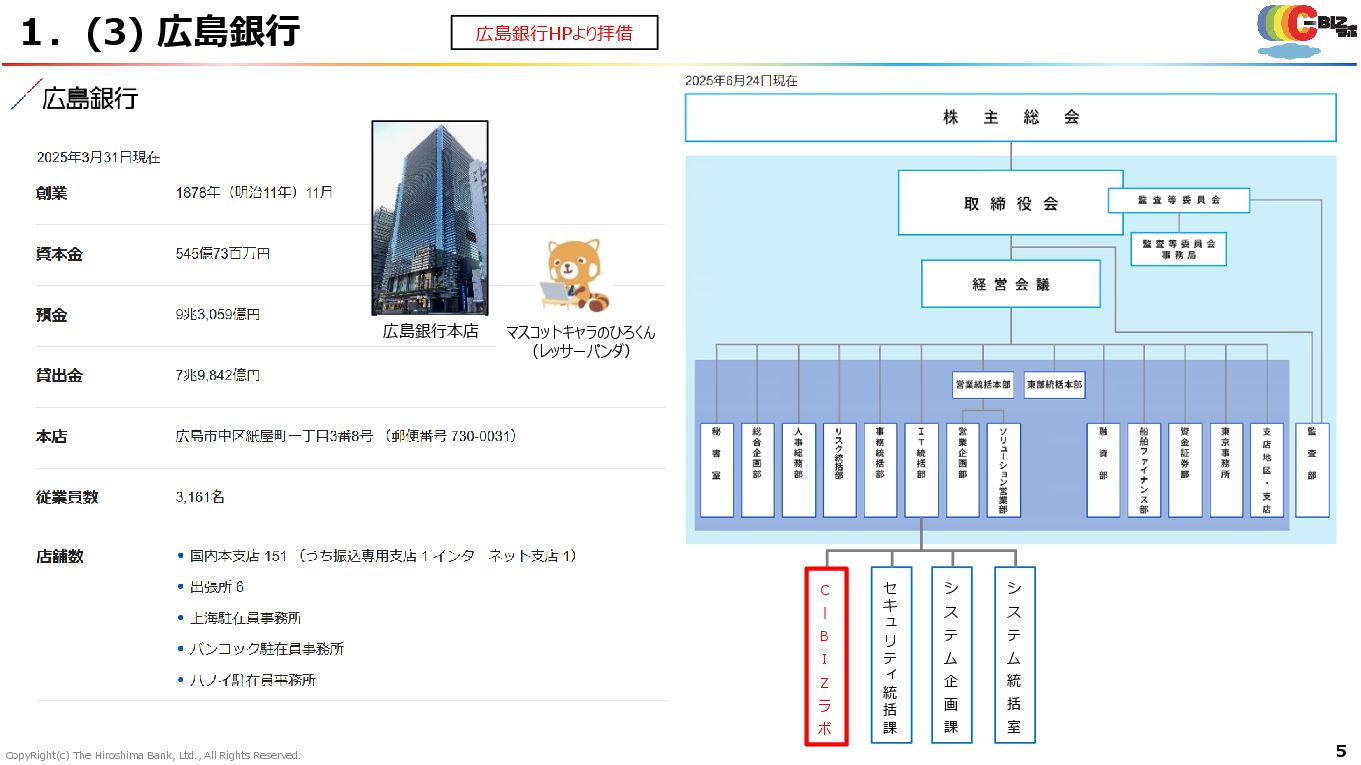
Task: Select the 資金証券部 department box
Action: (x=1185, y=470)
